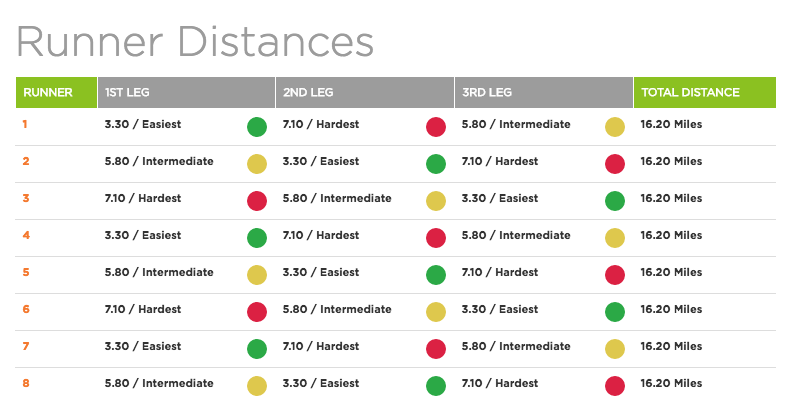Click runner 6's green 3rd leg dot
This screenshot has height=415, width=787.
point(615,312)
